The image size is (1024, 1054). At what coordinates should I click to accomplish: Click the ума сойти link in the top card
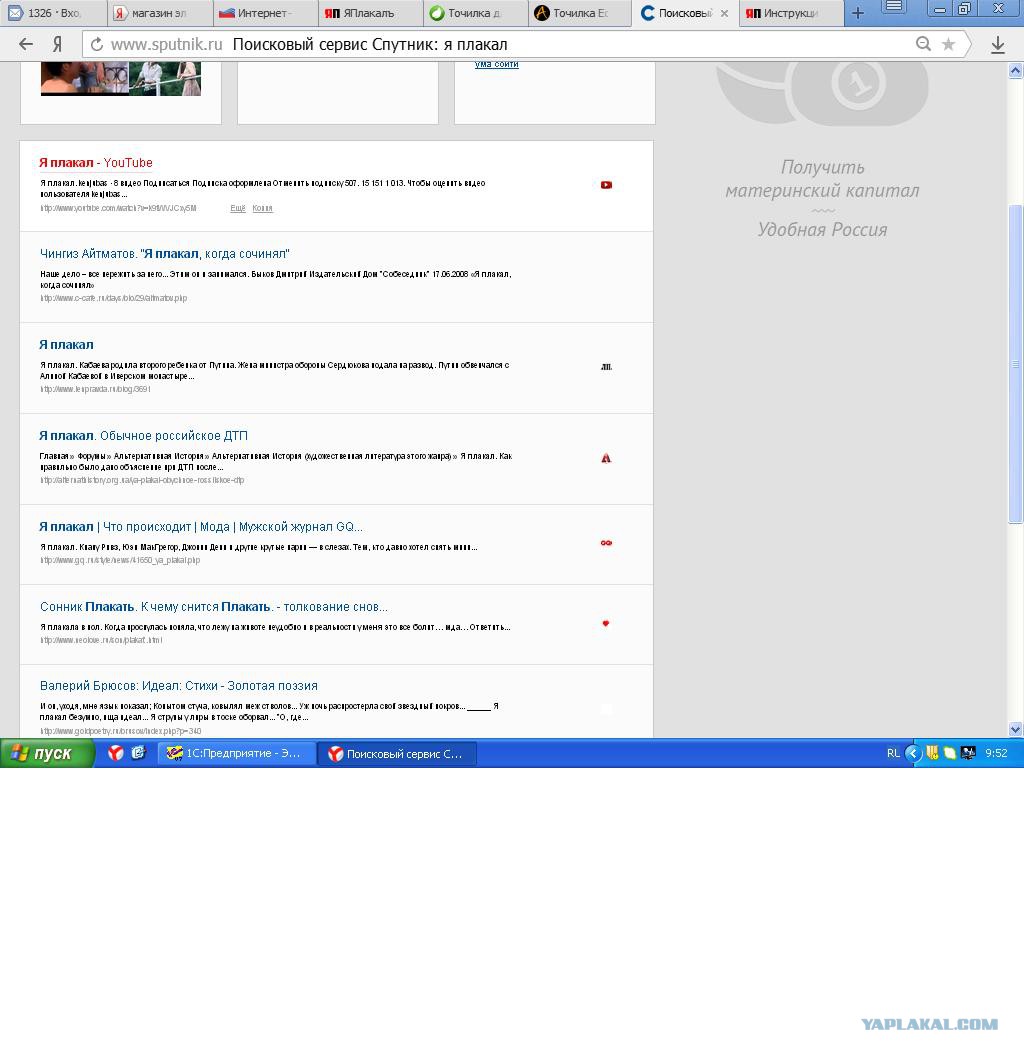coord(496,65)
